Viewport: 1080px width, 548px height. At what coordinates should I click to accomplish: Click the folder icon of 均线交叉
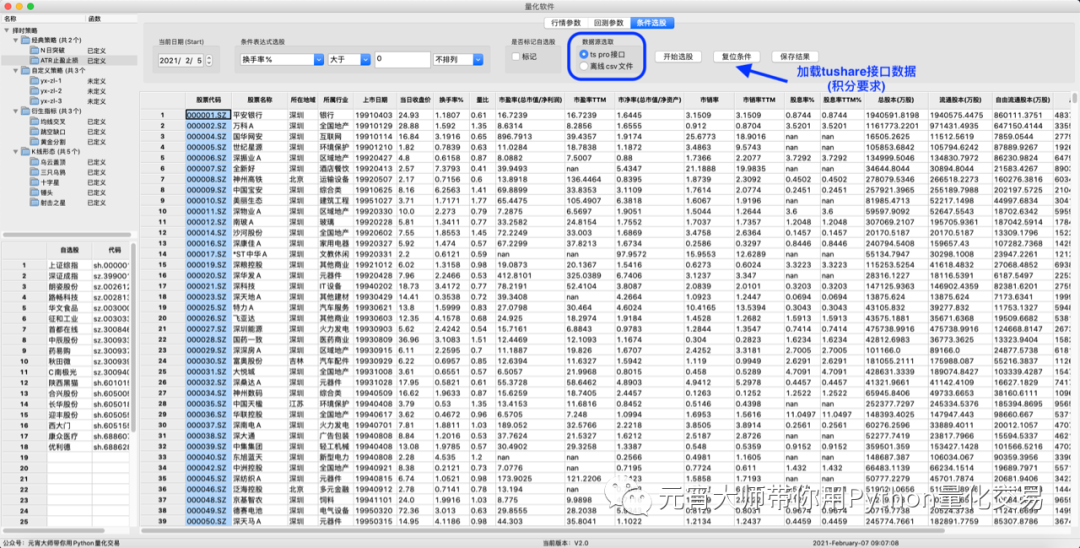[x=34, y=121]
